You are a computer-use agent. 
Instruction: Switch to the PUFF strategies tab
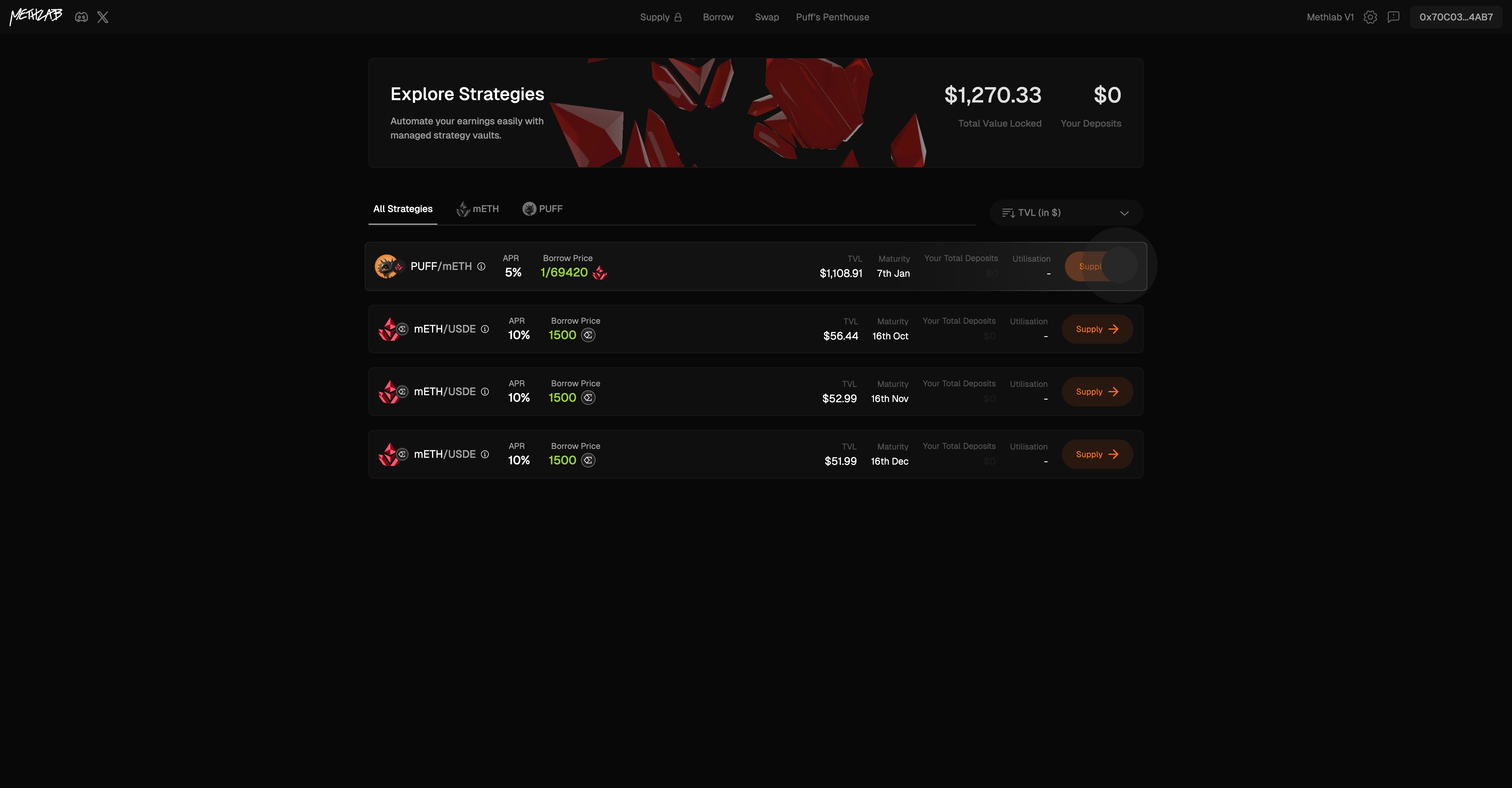pyautogui.click(x=542, y=209)
